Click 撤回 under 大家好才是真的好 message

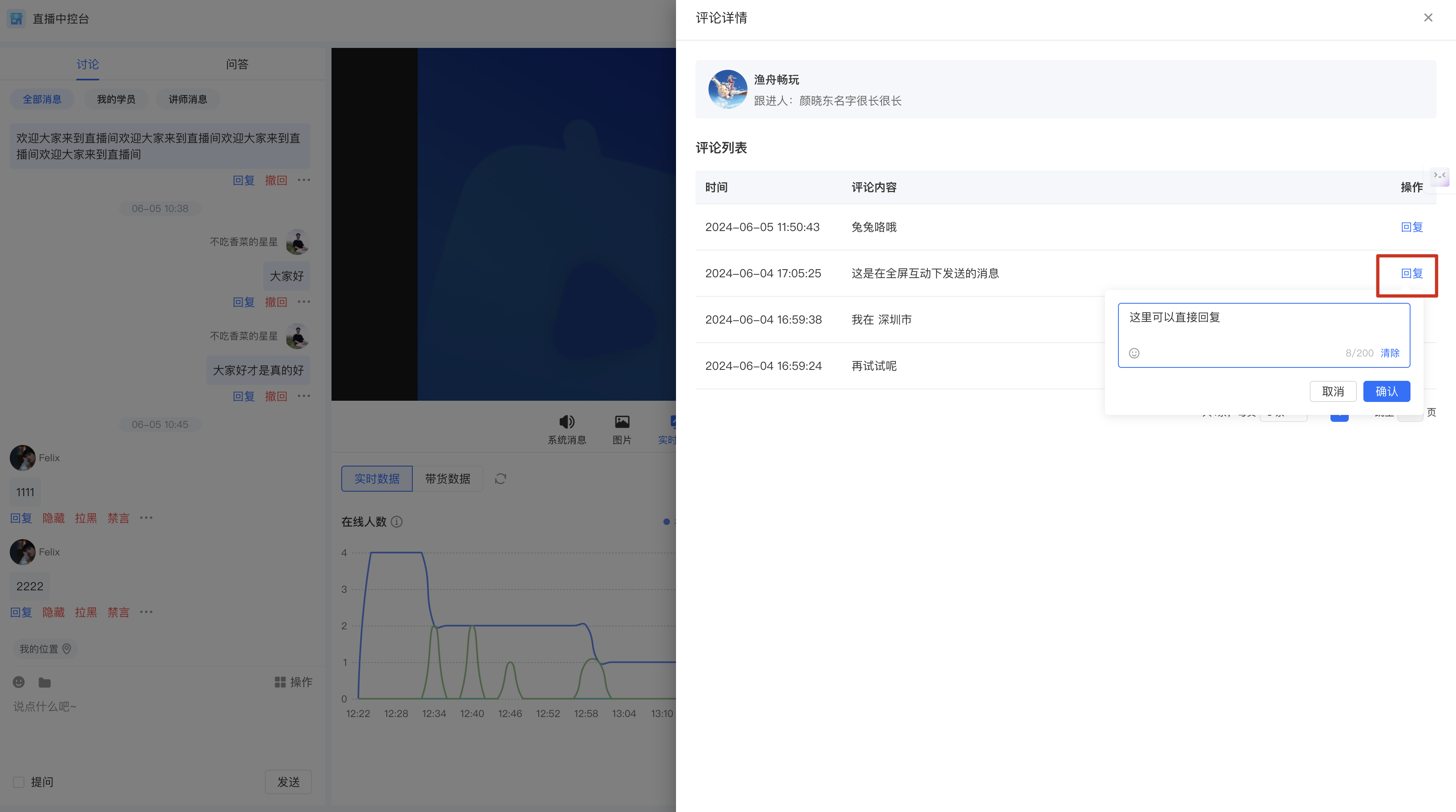coord(276,396)
